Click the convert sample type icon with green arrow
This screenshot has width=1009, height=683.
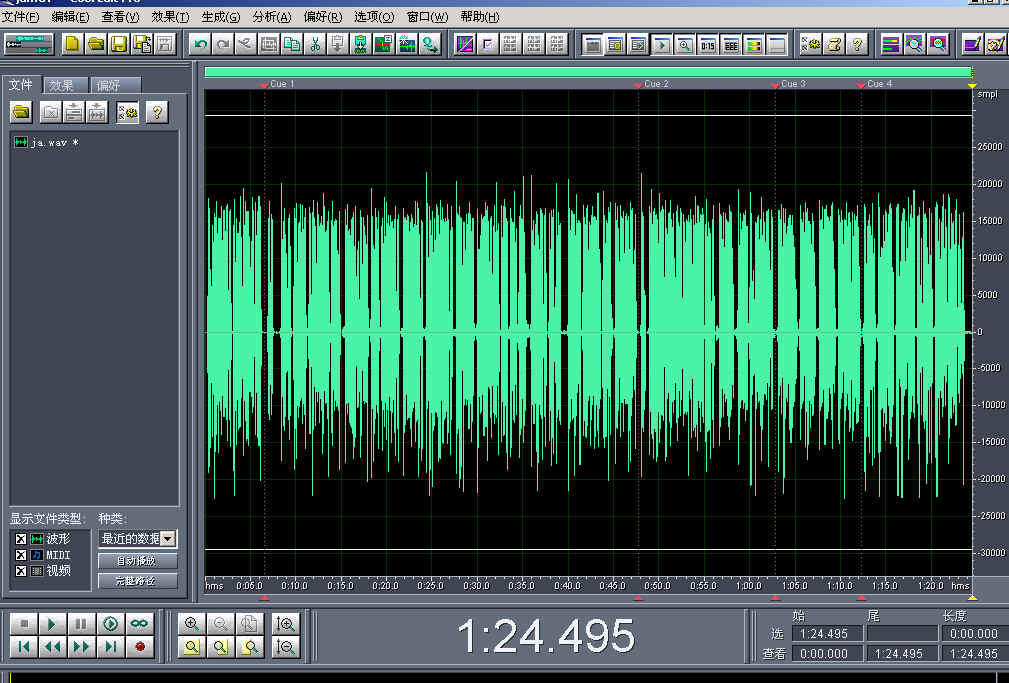(x=430, y=44)
